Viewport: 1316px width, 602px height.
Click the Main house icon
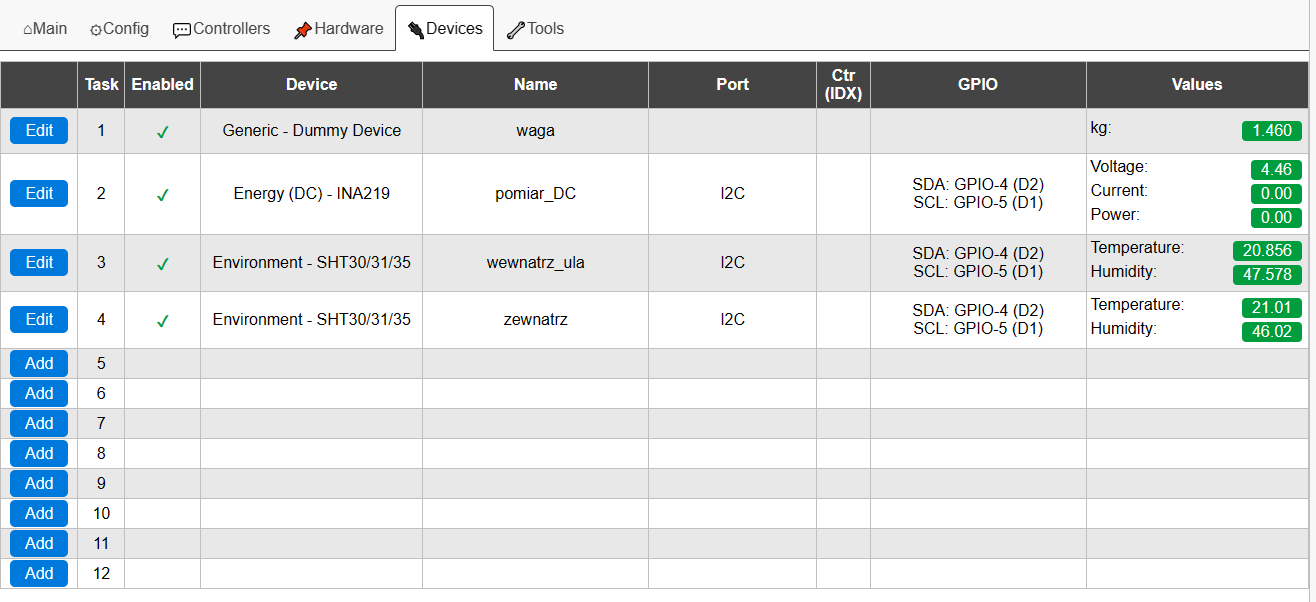tap(28, 30)
